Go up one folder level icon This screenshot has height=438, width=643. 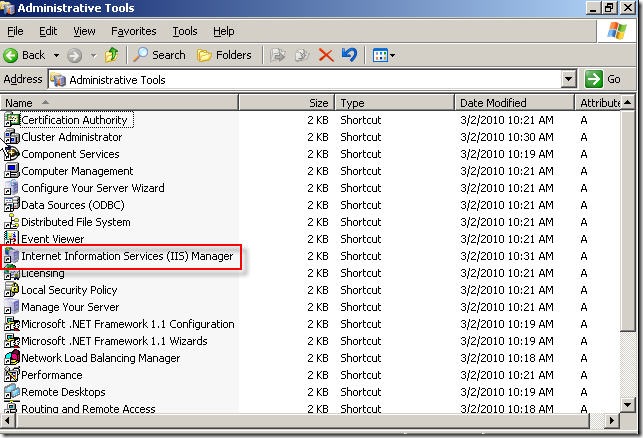[111, 55]
